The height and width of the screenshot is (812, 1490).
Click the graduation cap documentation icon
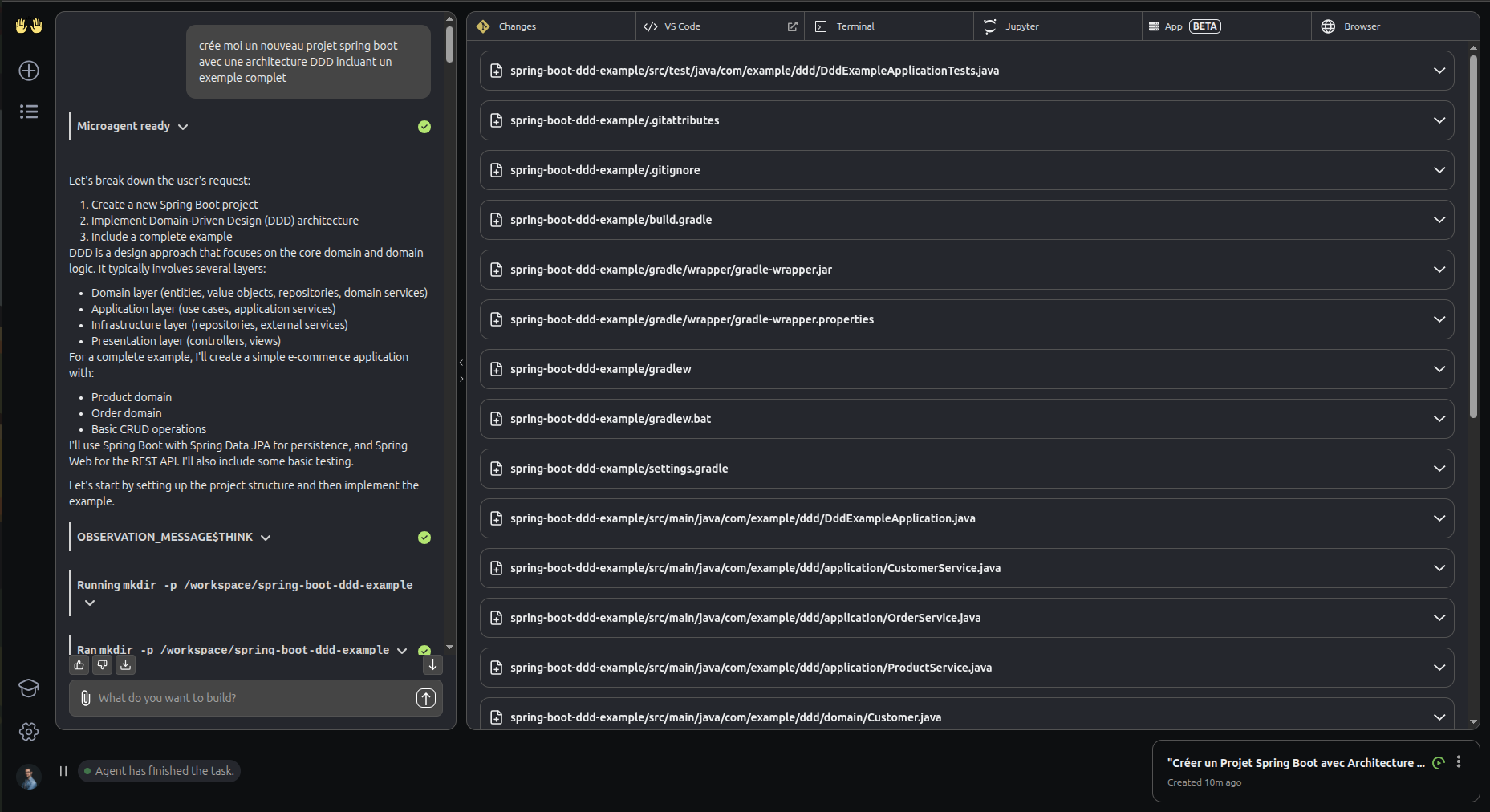pos(29,688)
